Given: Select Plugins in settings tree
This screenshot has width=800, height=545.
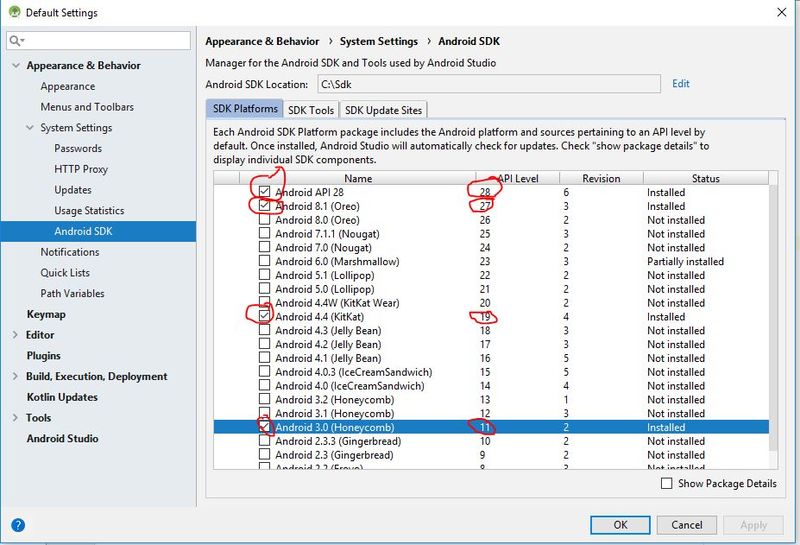Looking at the screenshot, I should [x=43, y=356].
